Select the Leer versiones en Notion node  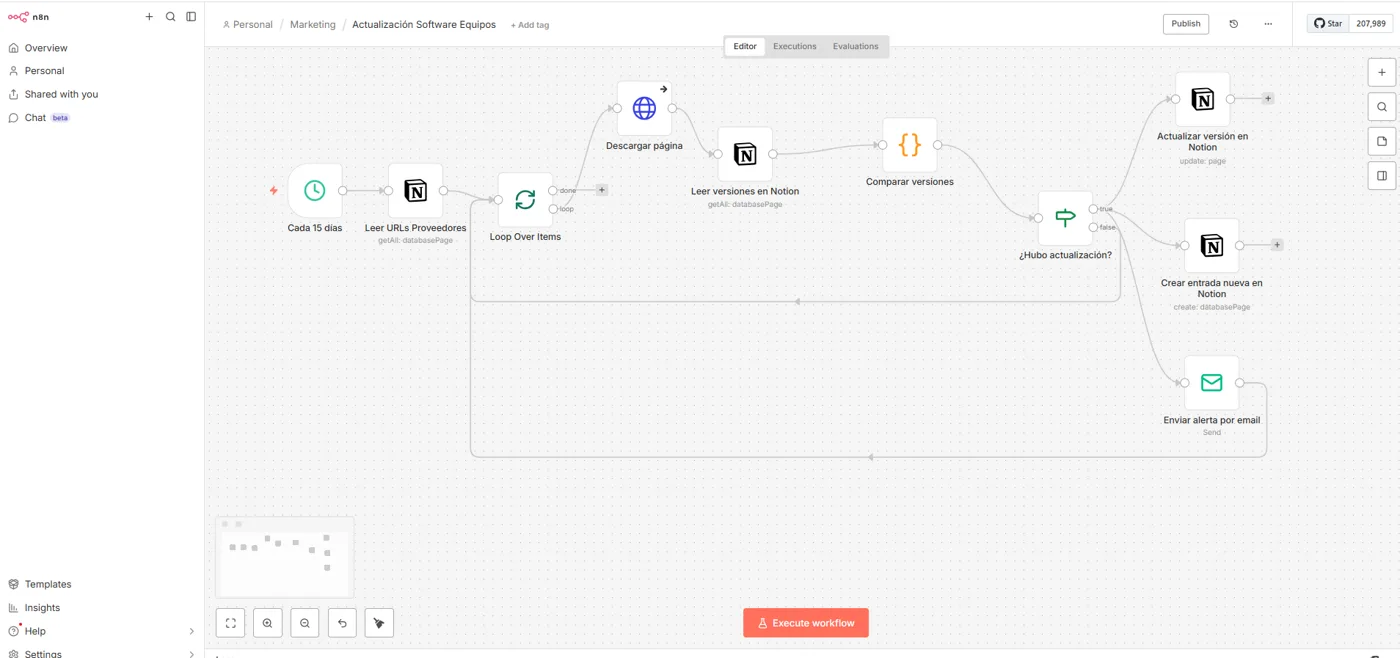pyautogui.click(x=745, y=153)
